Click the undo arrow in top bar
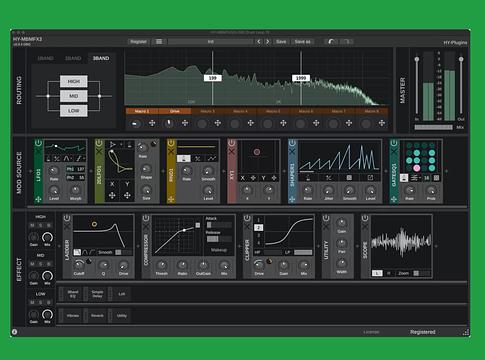This screenshot has height=360, width=485. click(331, 41)
